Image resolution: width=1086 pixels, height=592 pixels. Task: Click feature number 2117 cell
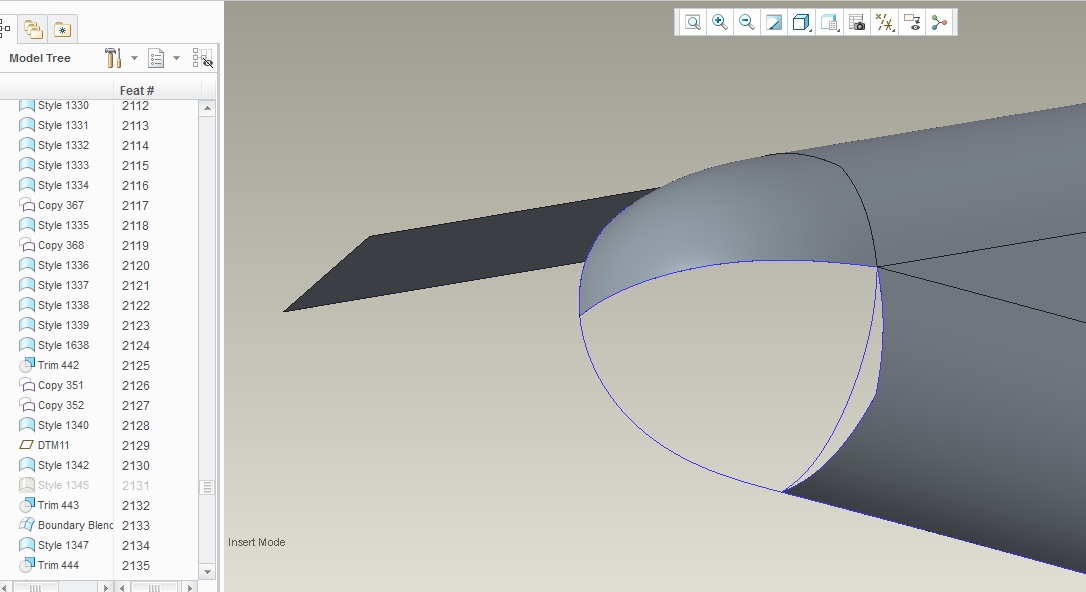click(136, 206)
